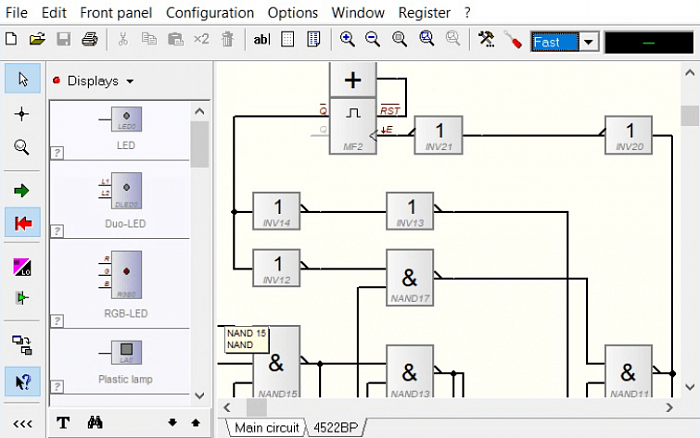
Task: Toggle the green arrow run button
Action: pos(21,191)
